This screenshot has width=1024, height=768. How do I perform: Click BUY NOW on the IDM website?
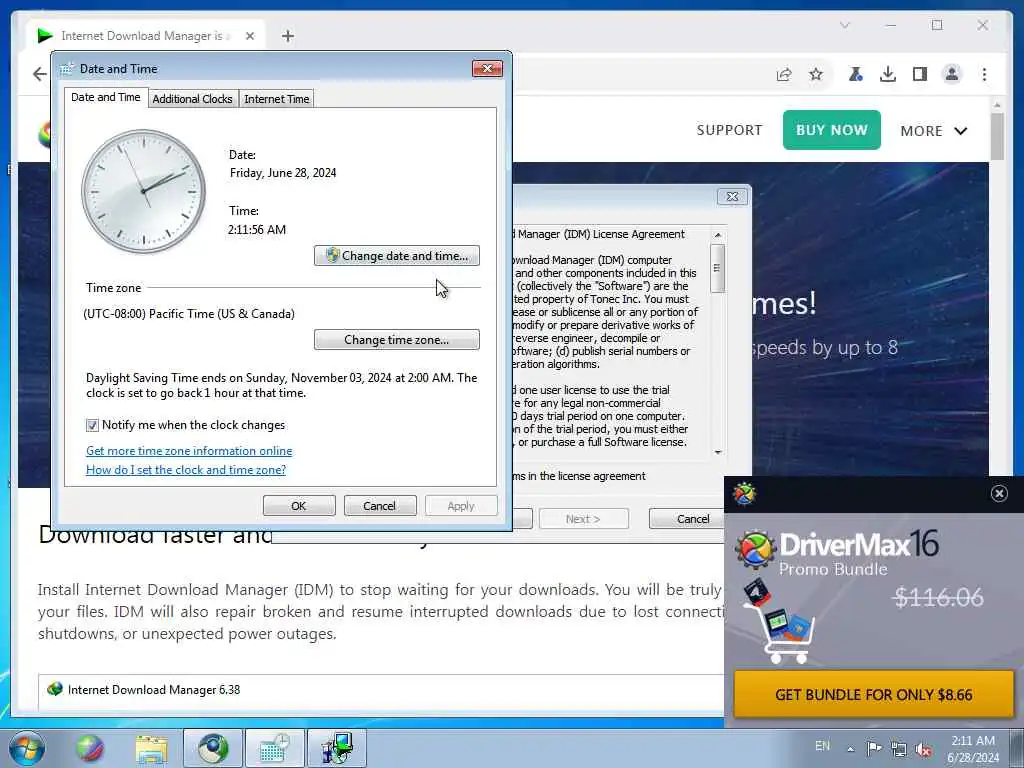(831, 130)
